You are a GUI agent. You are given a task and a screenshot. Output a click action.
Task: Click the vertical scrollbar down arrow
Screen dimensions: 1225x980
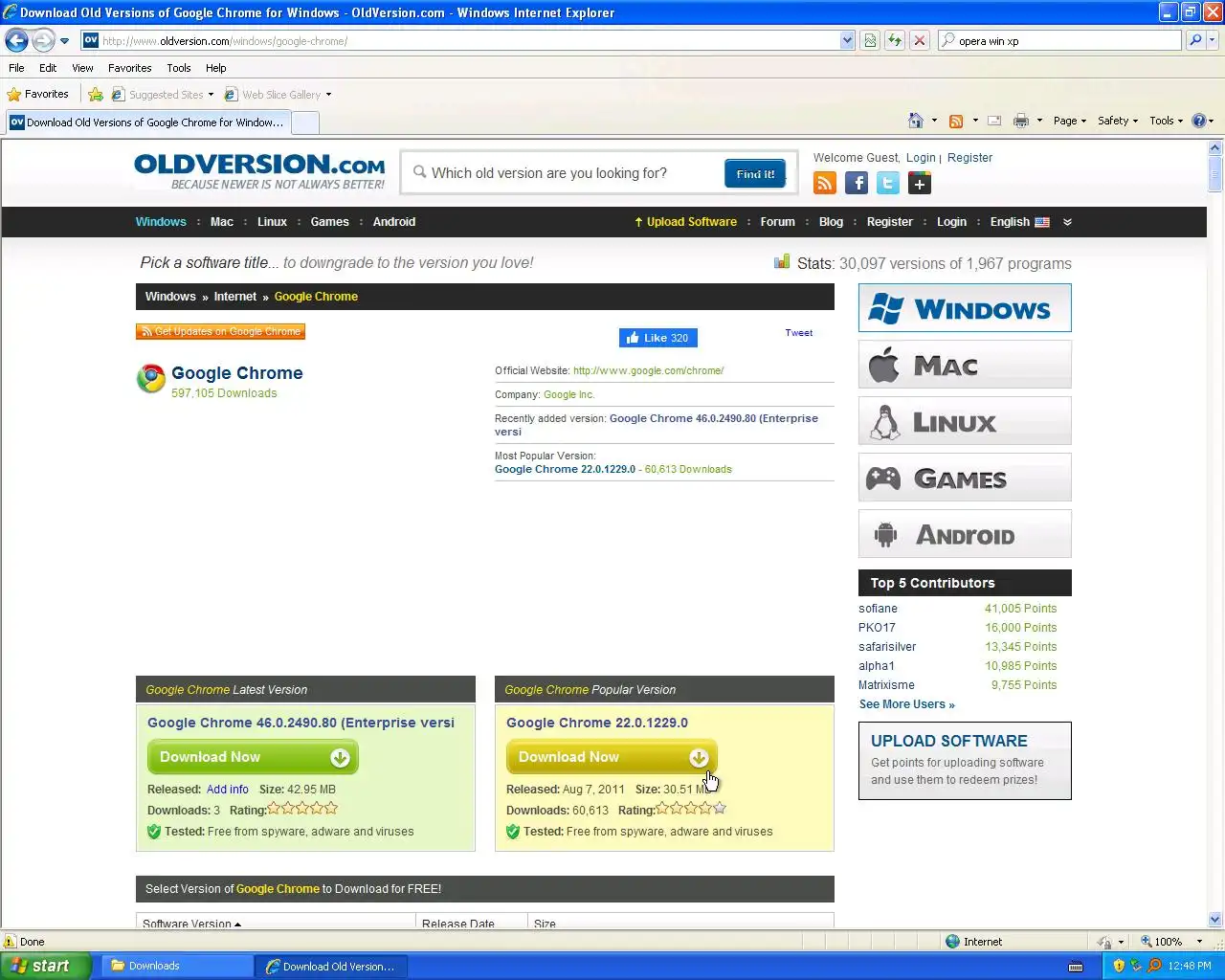pos(1215,920)
